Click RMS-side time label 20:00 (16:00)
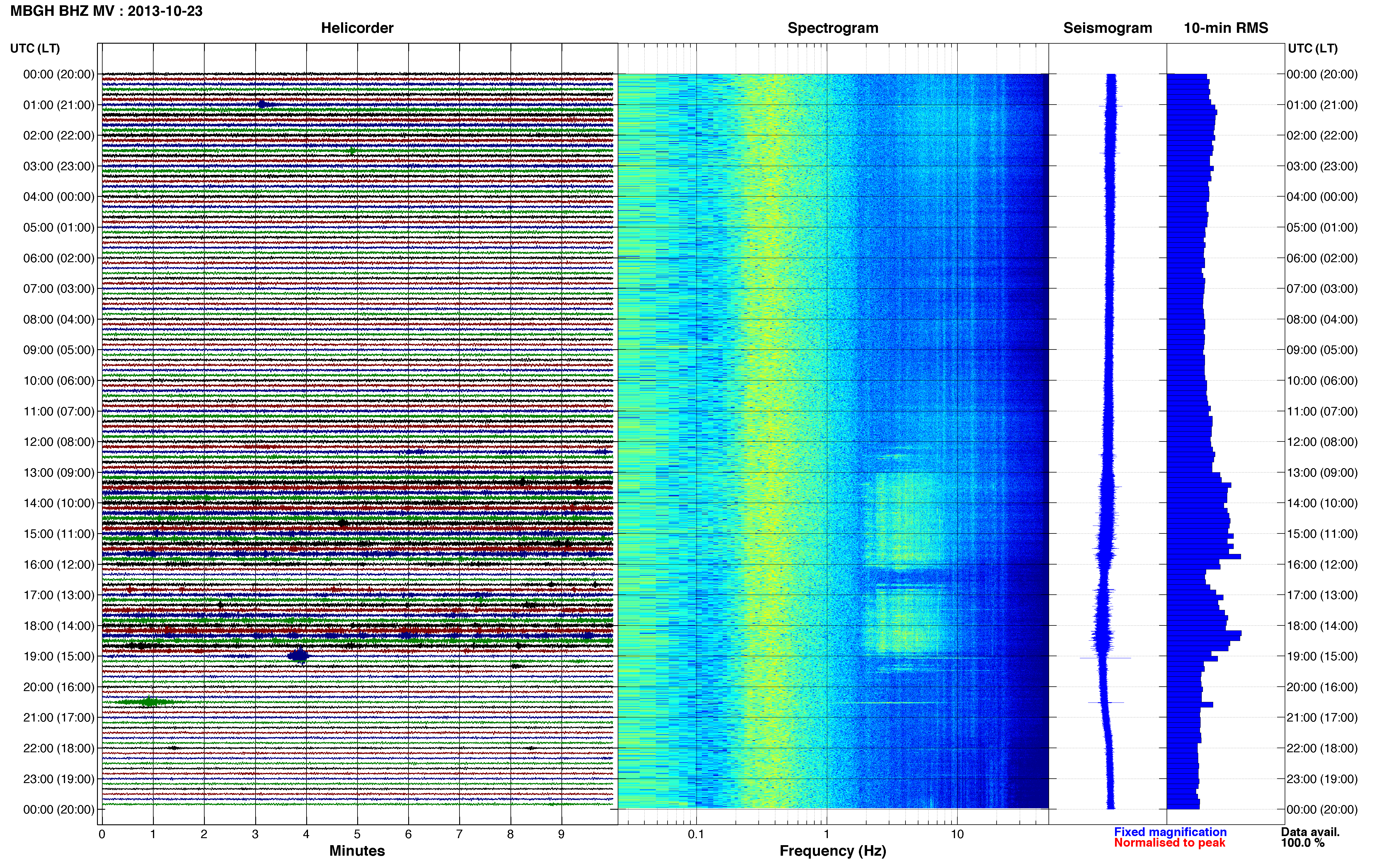1389x868 pixels. [1322, 687]
